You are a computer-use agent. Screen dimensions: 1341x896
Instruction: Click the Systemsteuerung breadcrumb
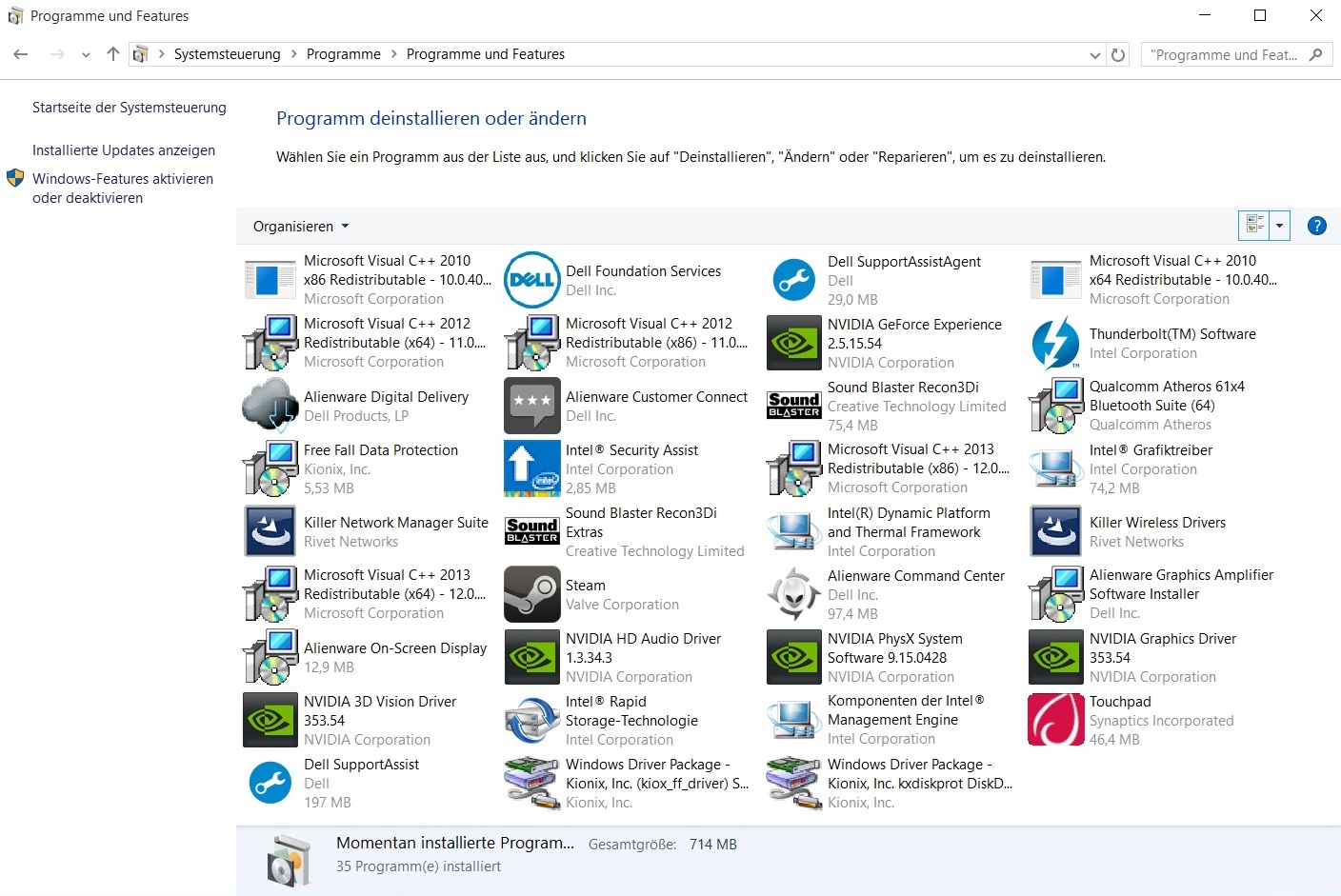coord(227,54)
